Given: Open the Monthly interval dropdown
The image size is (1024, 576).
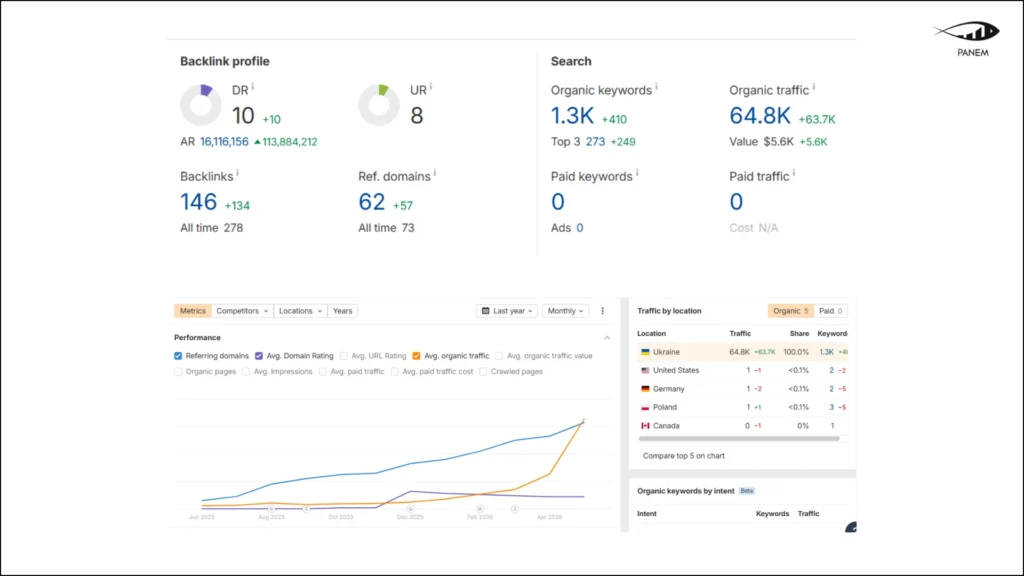Looking at the screenshot, I should point(565,311).
